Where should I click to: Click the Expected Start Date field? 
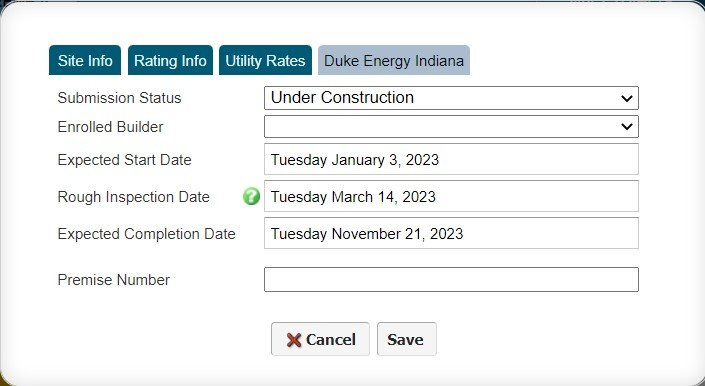[x=451, y=160]
